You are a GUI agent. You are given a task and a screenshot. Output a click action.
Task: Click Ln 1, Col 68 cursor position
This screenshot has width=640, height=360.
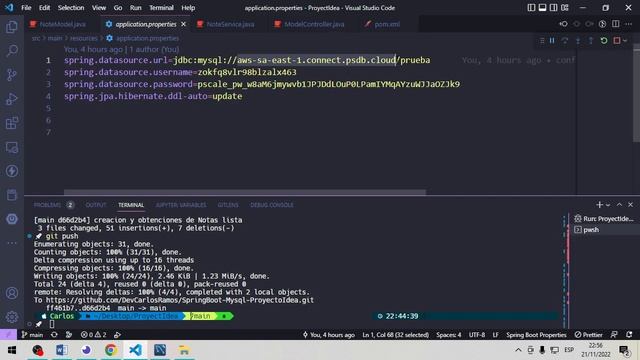coord(395,335)
